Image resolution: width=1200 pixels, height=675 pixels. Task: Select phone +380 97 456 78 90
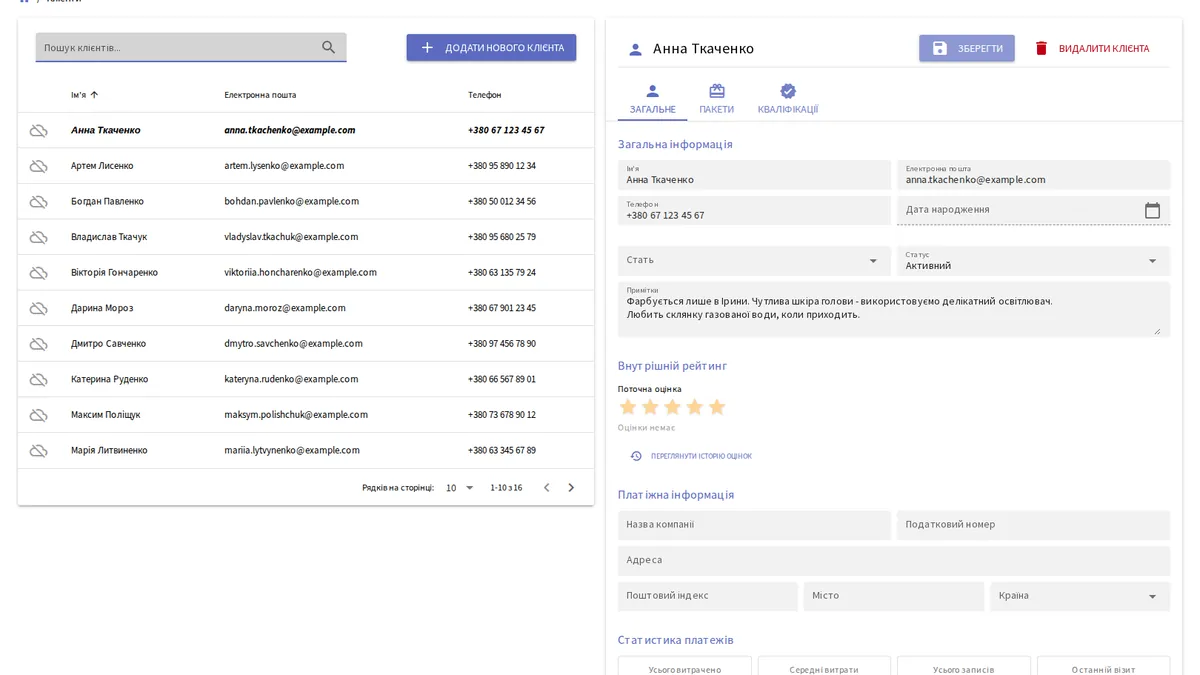click(x=502, y=344)
